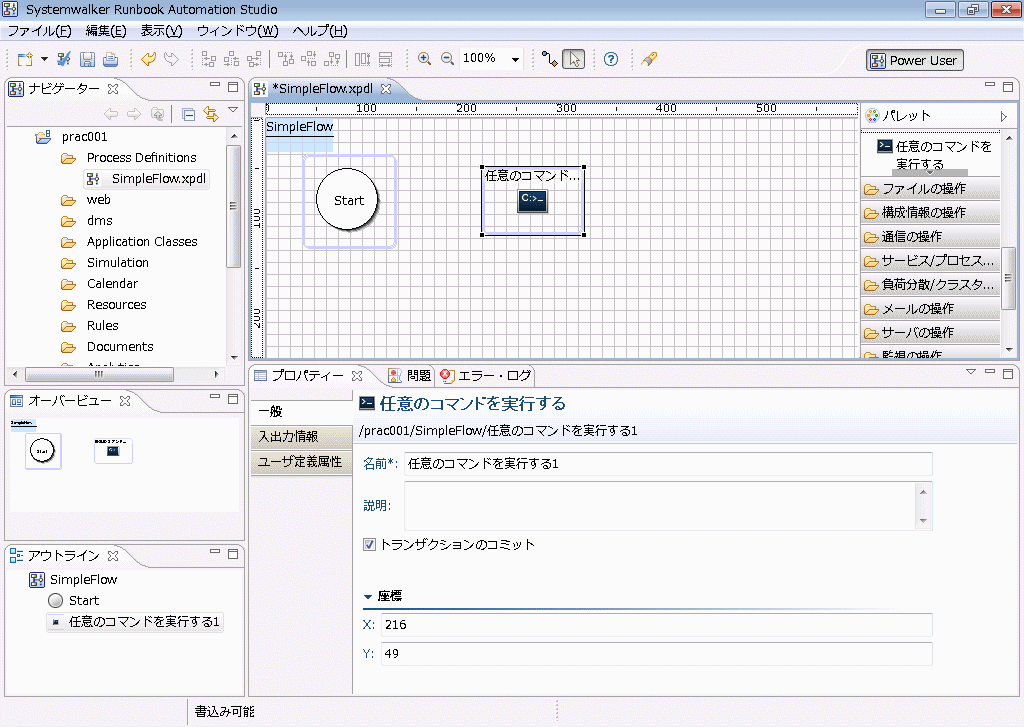
Task: Close the ナビゲーター view tab
Action: [113, 88]
